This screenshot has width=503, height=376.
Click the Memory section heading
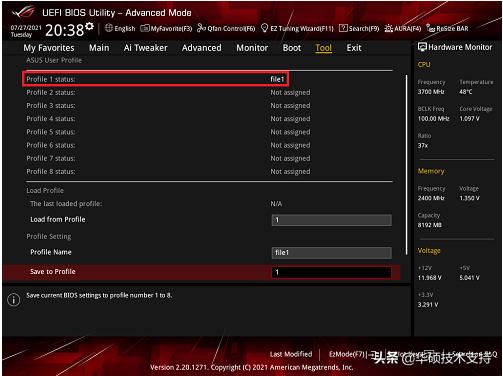[x=431, y=171]
